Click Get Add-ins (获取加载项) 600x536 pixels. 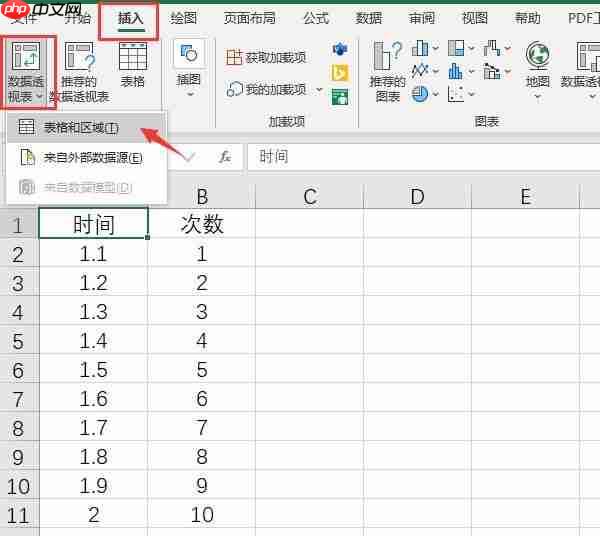[x=266, y=57]
